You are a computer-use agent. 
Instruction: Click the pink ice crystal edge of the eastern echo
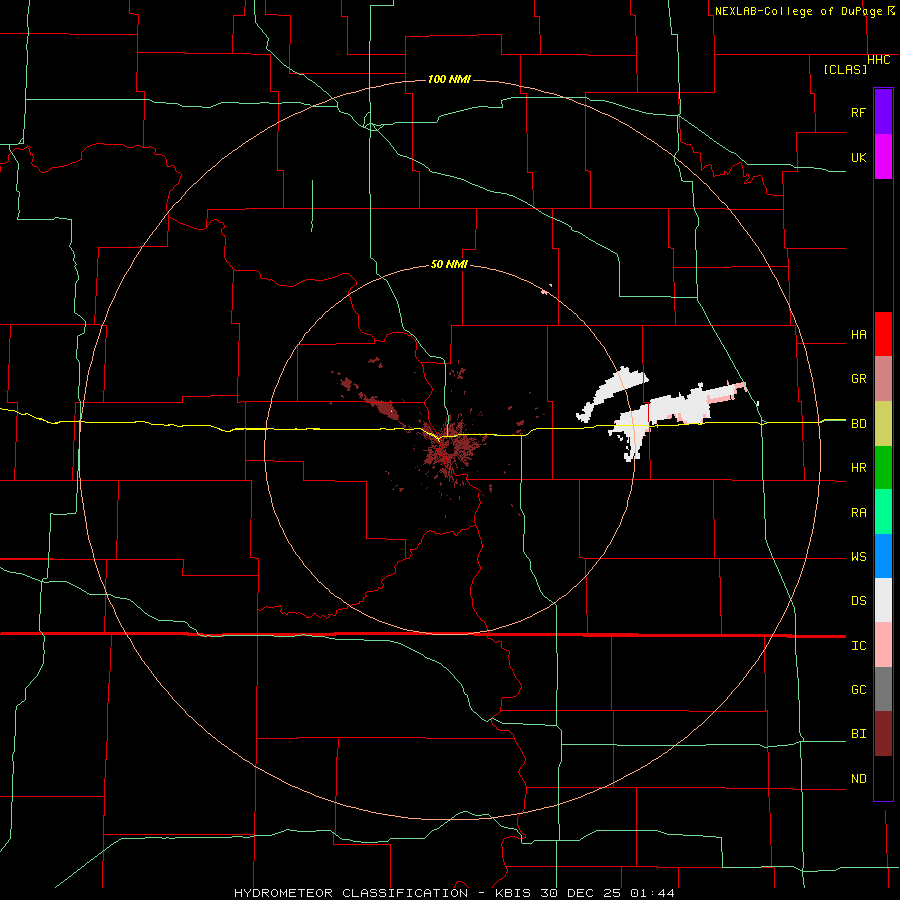tap(724, 394)
